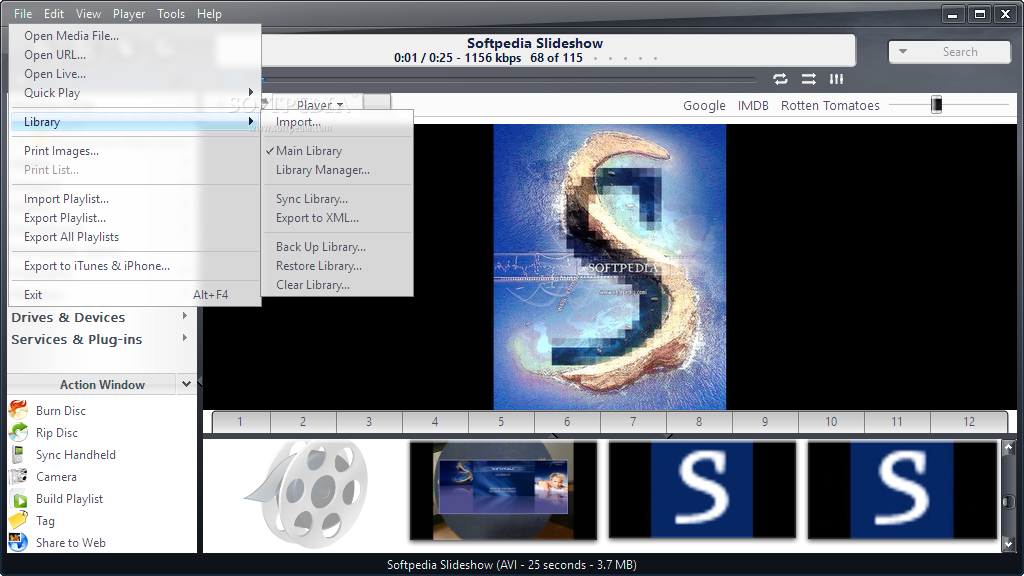Click the Services & Plug-ins heading
The image size is (1024, 576).
[x=76, y=340]
